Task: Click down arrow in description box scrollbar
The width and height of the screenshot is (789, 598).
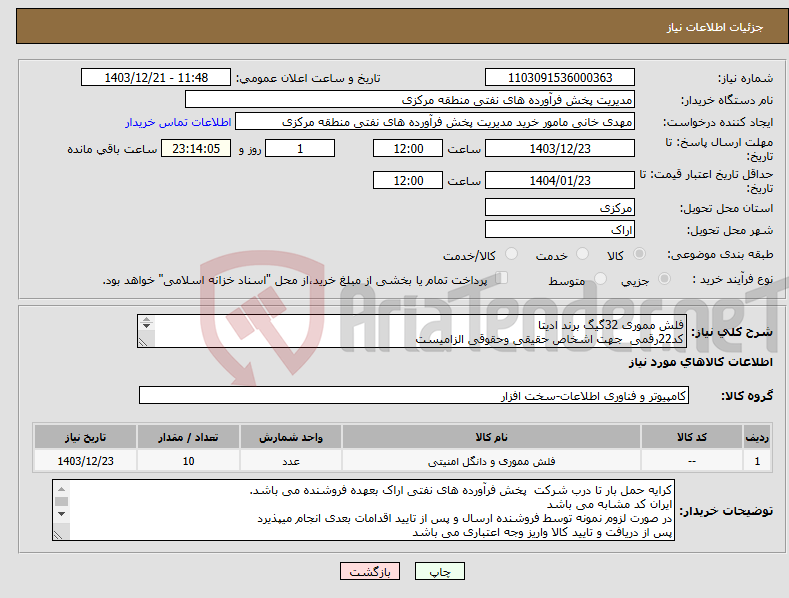Action: pos(146,326)
